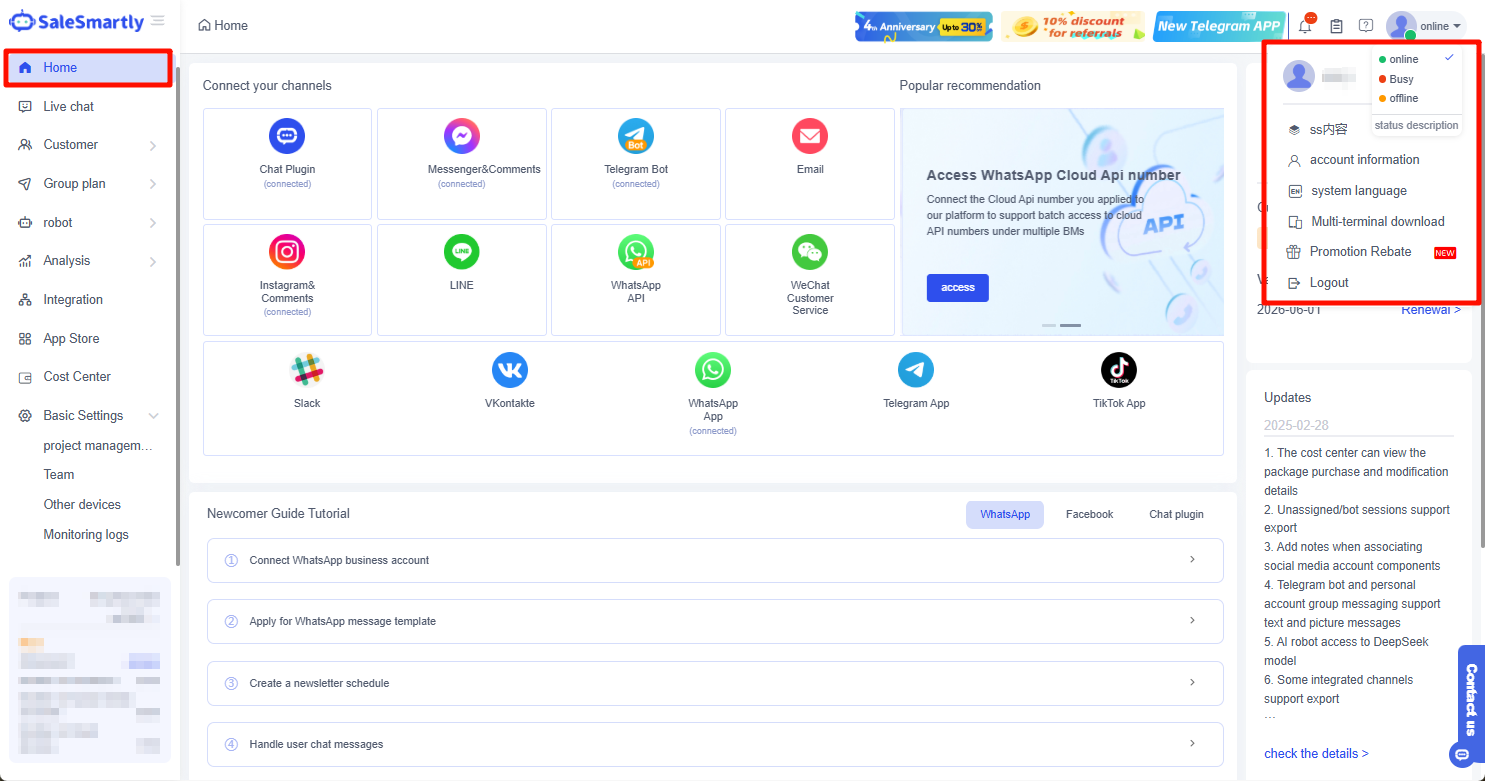
Task: Select the Chat Plugin channel icon
Action: click(x=287, y=136)
